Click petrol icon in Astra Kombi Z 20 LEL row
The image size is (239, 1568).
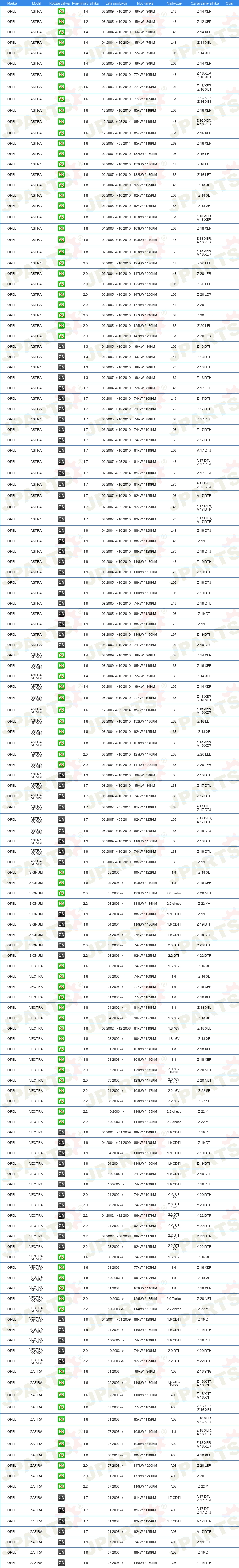click(x=61, y=754)
